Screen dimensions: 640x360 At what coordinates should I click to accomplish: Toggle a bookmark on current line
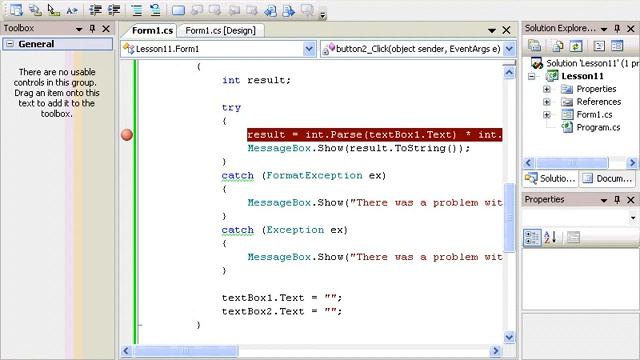(178, 10)
